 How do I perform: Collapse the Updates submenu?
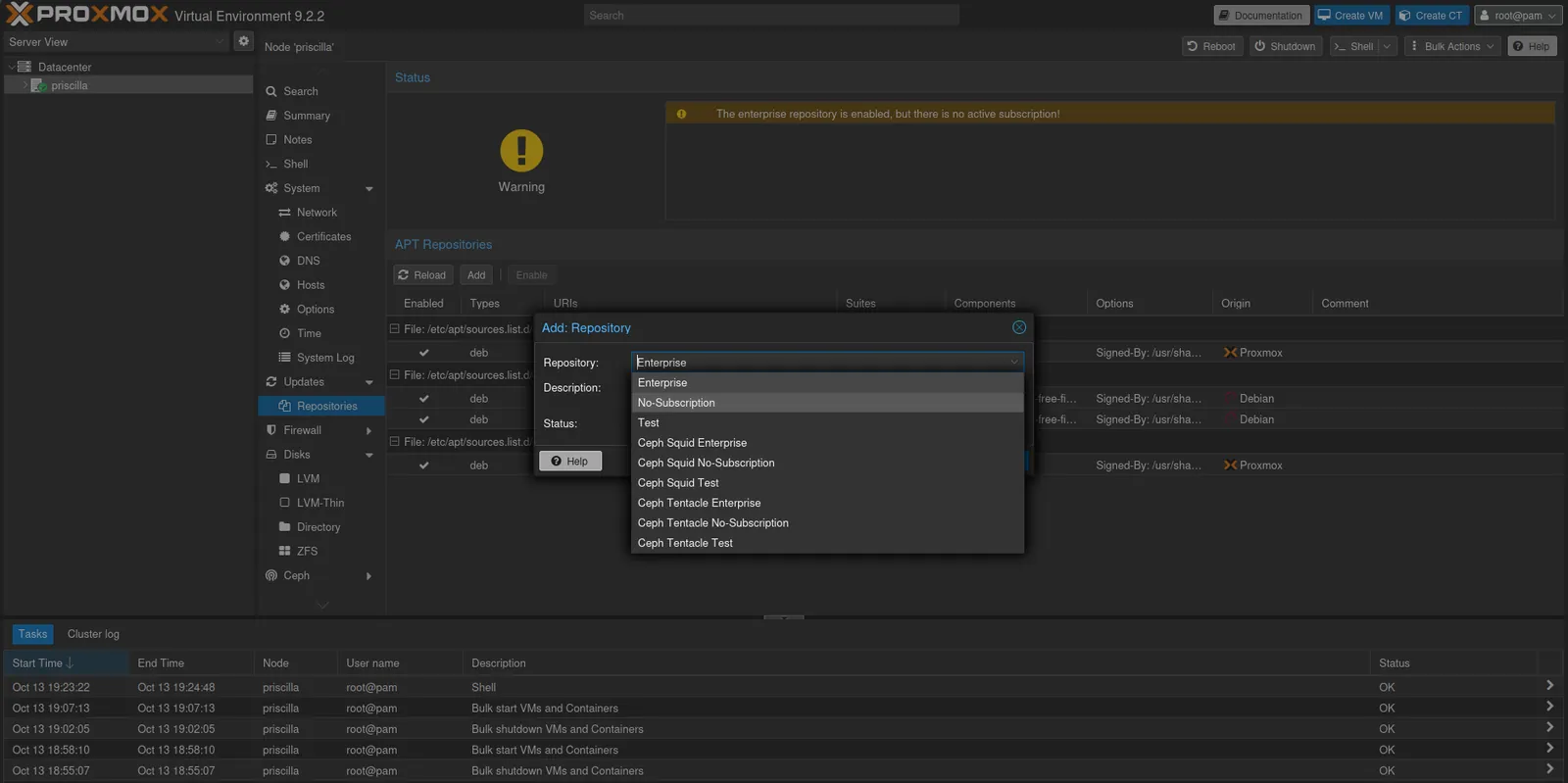tap(369, 382)
